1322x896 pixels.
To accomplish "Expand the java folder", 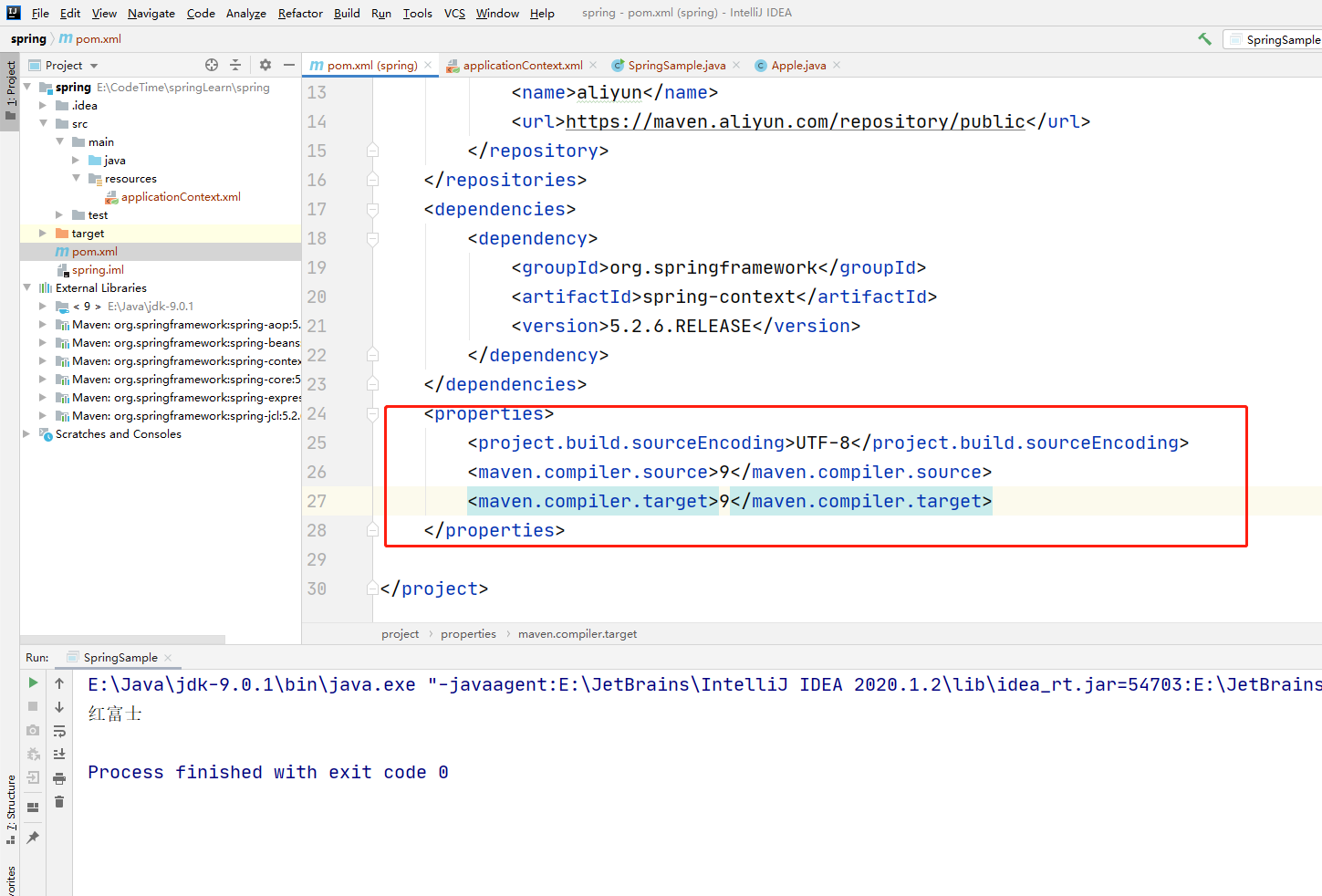I will [76, 161].
